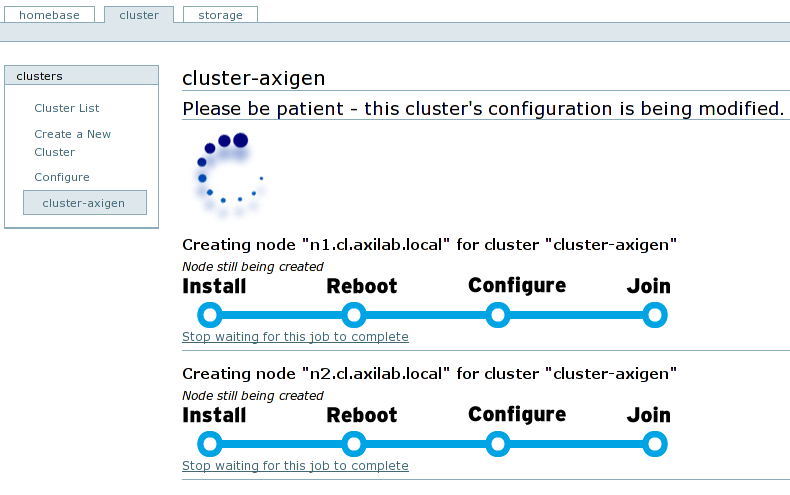Select the cluster tab
The image size is (790, 495).
139,15
